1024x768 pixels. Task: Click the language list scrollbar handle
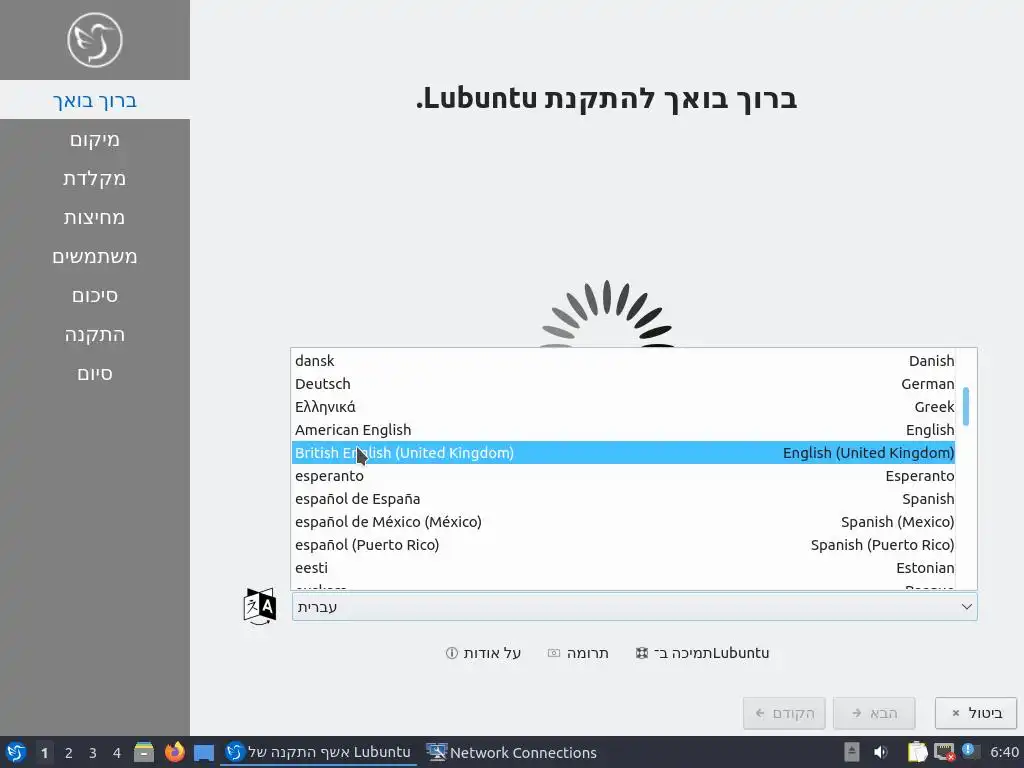tap(966, 406)
